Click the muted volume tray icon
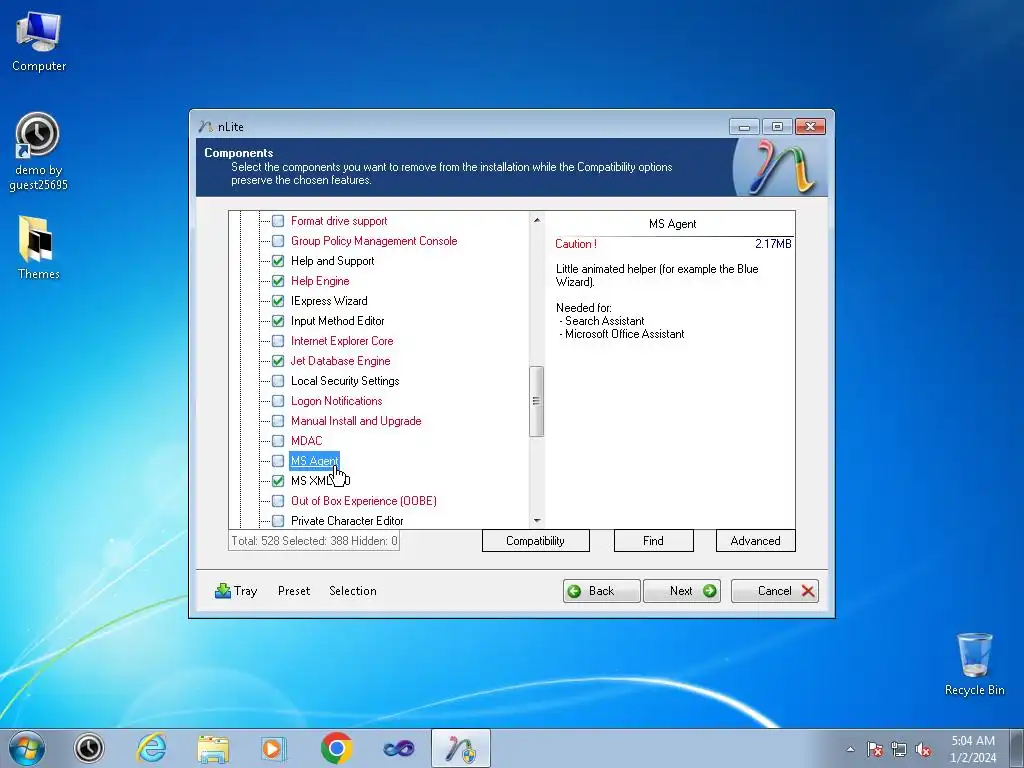 click(923, 749)
